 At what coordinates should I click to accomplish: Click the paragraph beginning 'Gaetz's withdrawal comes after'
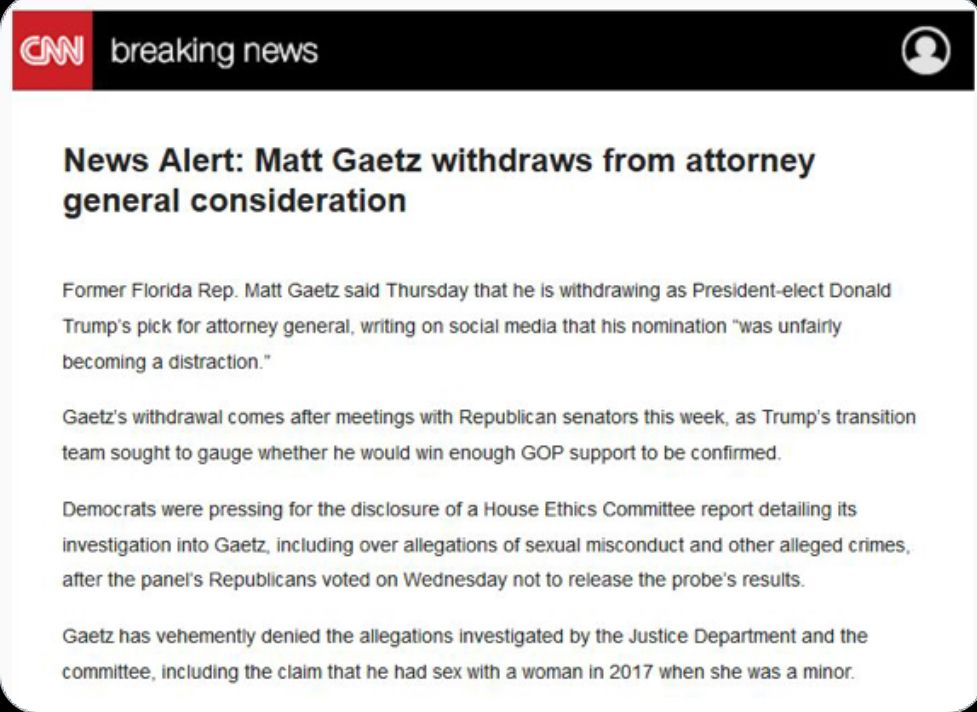click(x=488, y=434)
